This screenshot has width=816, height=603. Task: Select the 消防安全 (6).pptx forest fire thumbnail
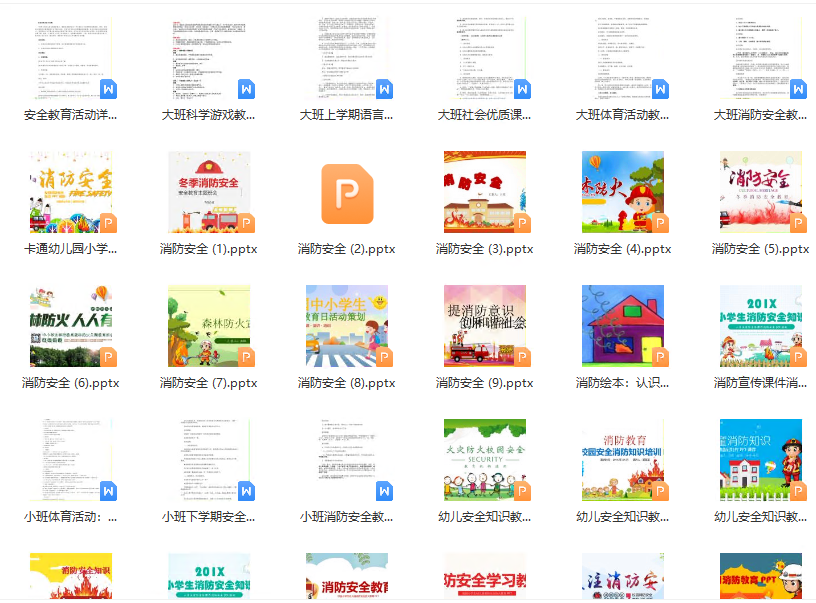[x=70, y=326]
